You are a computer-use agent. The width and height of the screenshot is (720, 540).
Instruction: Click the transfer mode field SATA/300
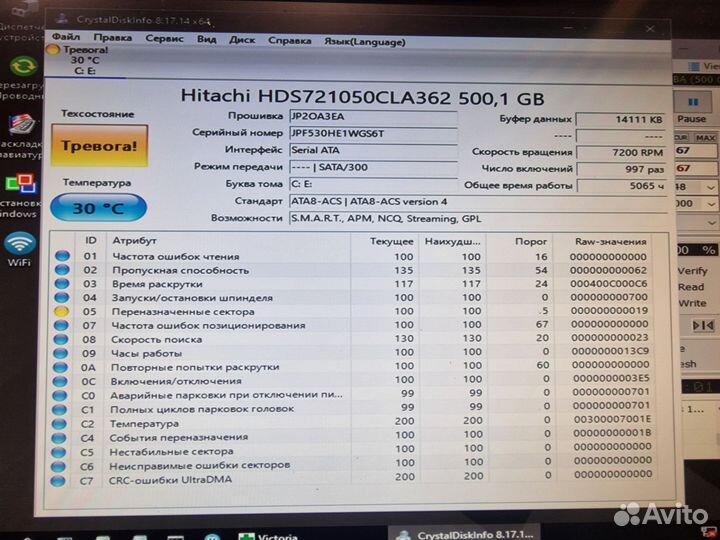(x=373, y=167)
